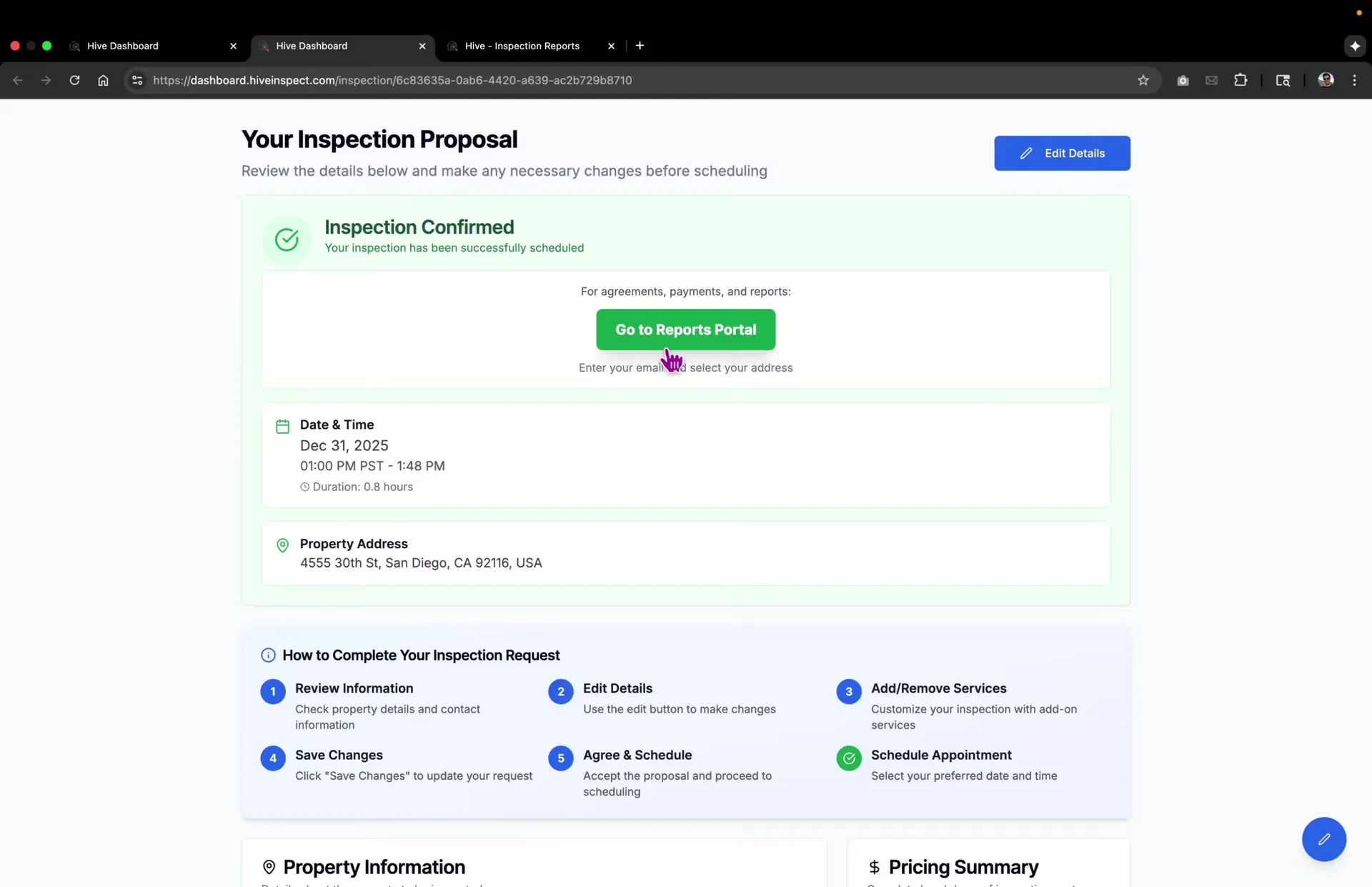Close the Hive - Inspection Reports tab
This screenshot has width=1372, height=887.
click(x=611, y=46)
